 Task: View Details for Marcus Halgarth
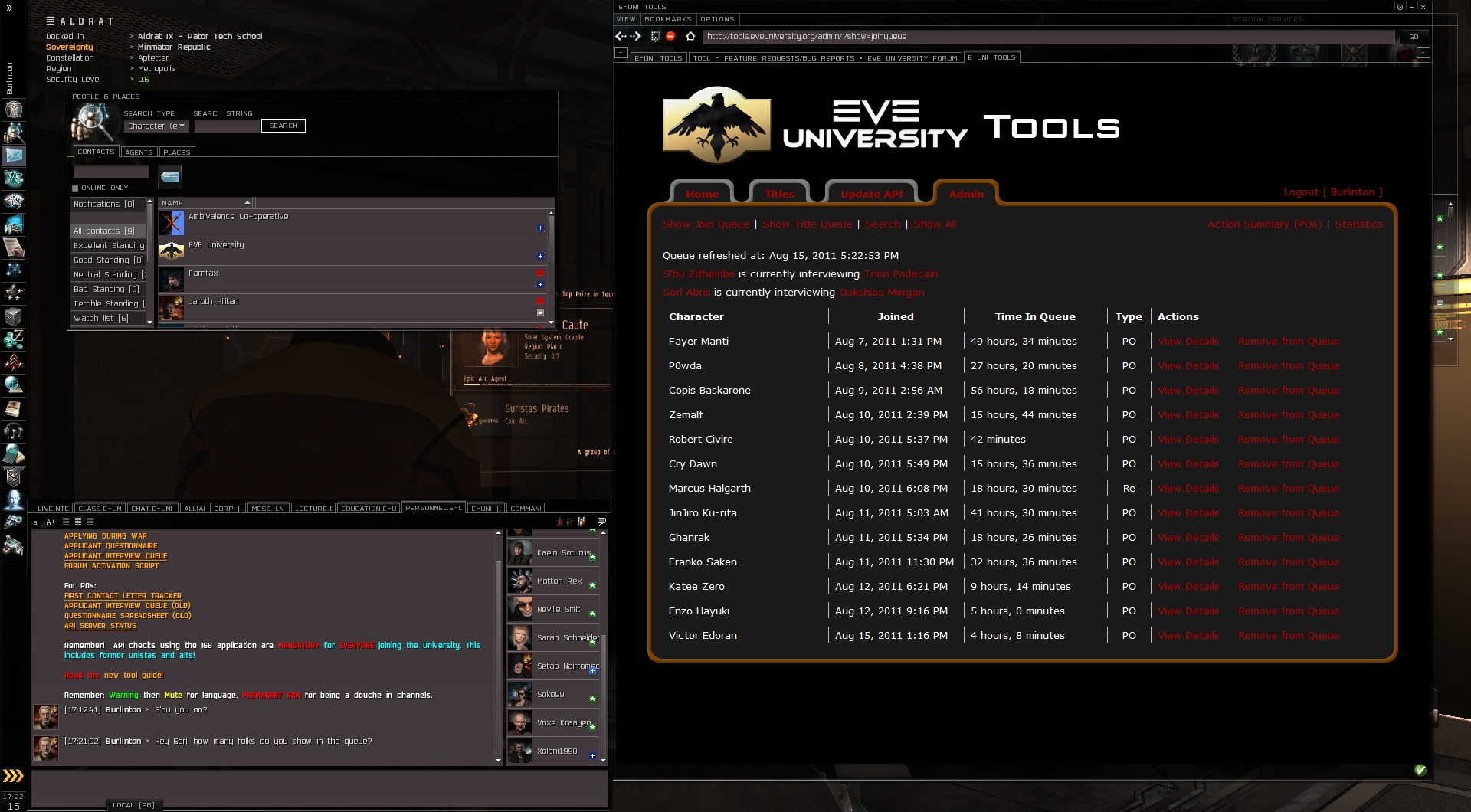[x=1188, y=488]
